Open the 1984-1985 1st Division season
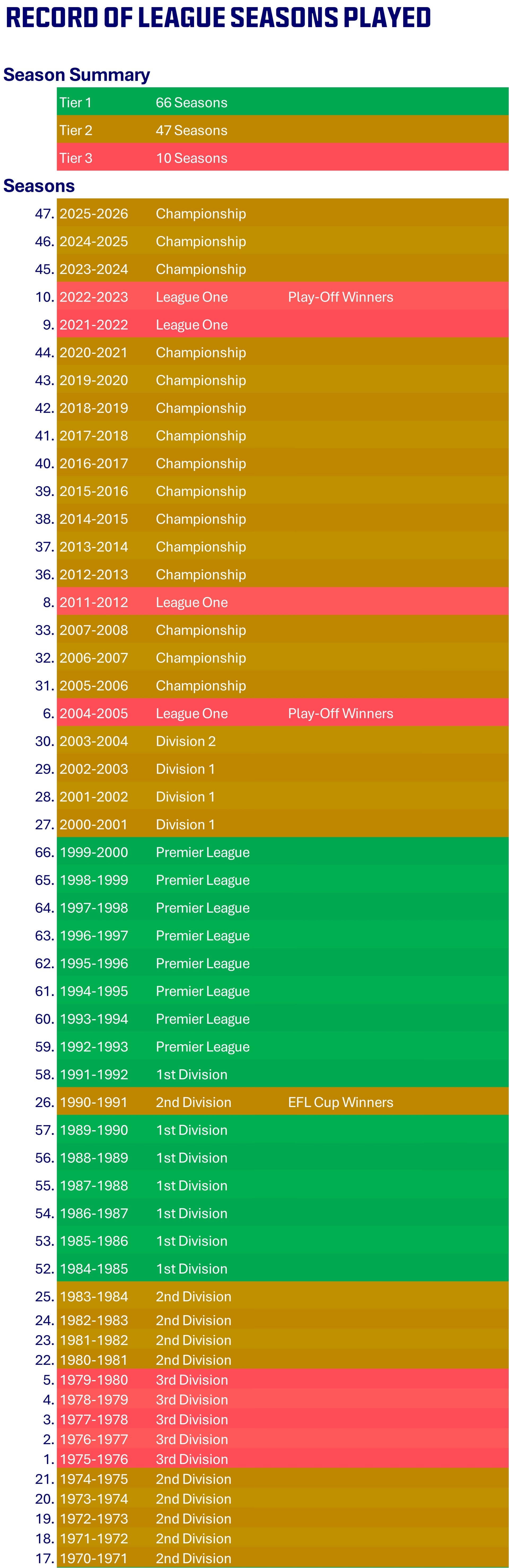The width and height of the screenshot is (509, 1568). click(283, 1269)
